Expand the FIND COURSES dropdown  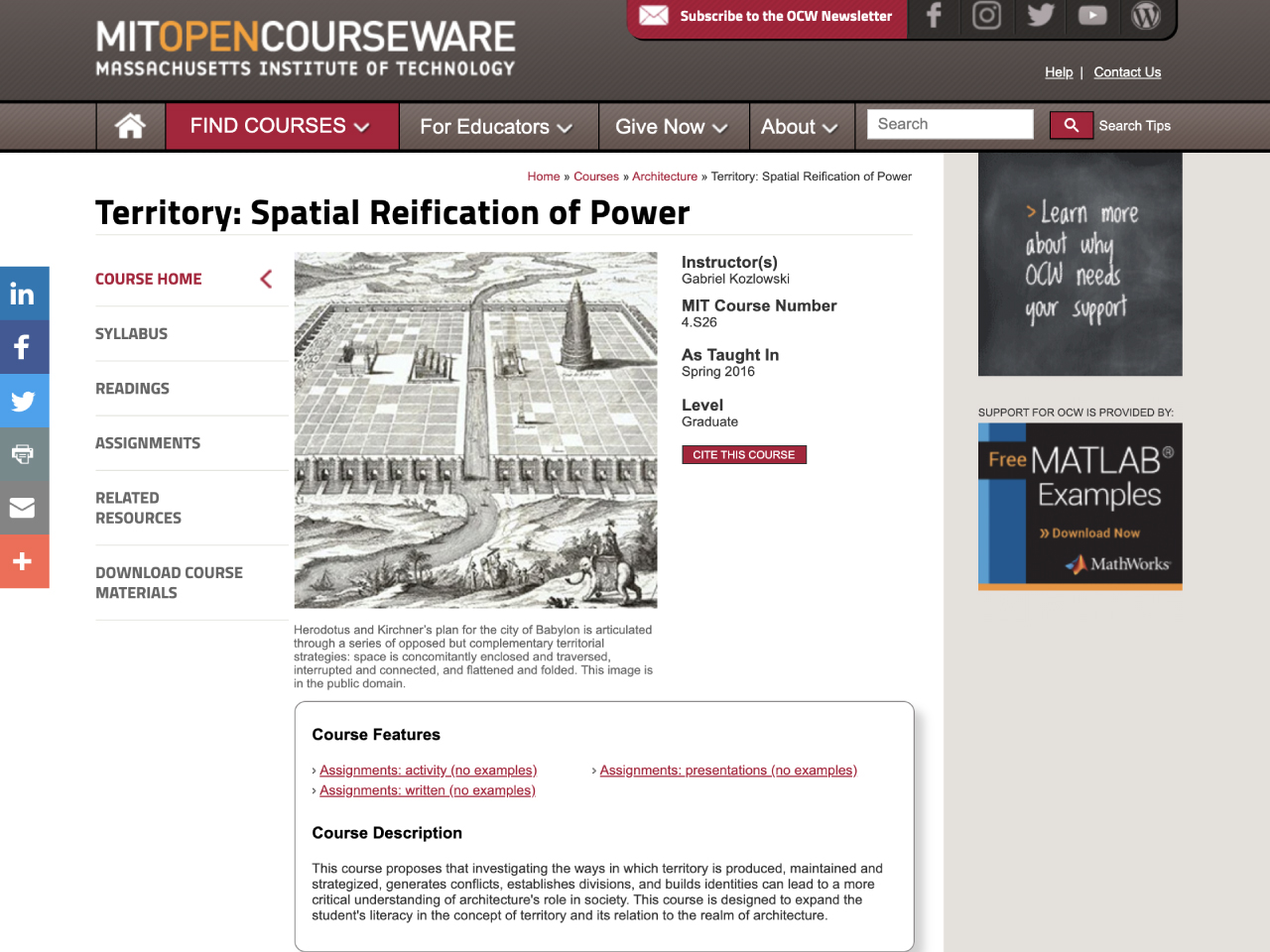tap(281, 126)
